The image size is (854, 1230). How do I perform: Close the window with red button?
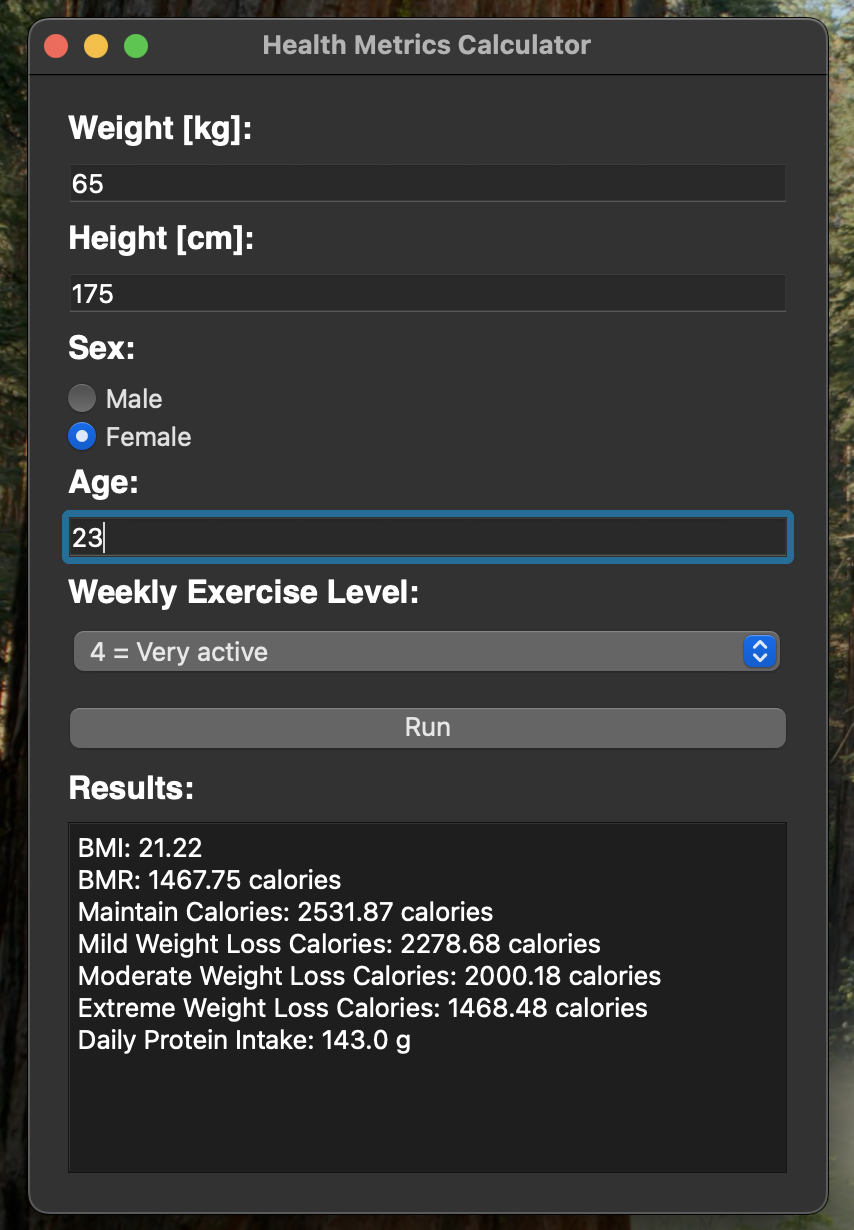[56, 46]
